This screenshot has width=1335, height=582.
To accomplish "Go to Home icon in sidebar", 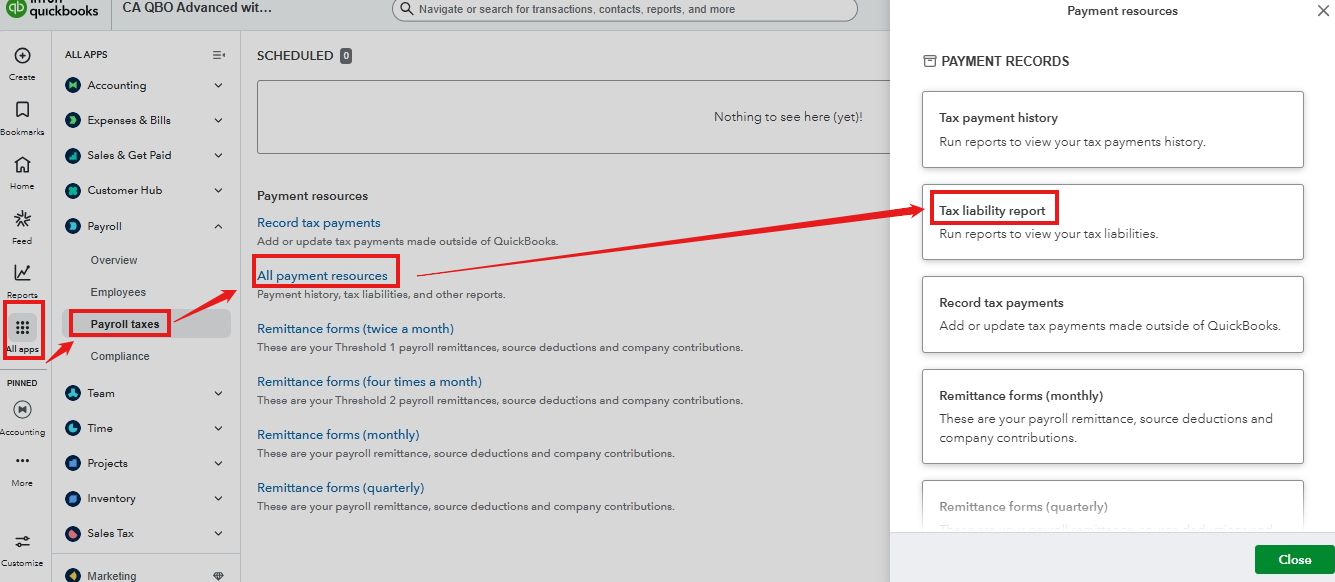I will coord(22,166).
